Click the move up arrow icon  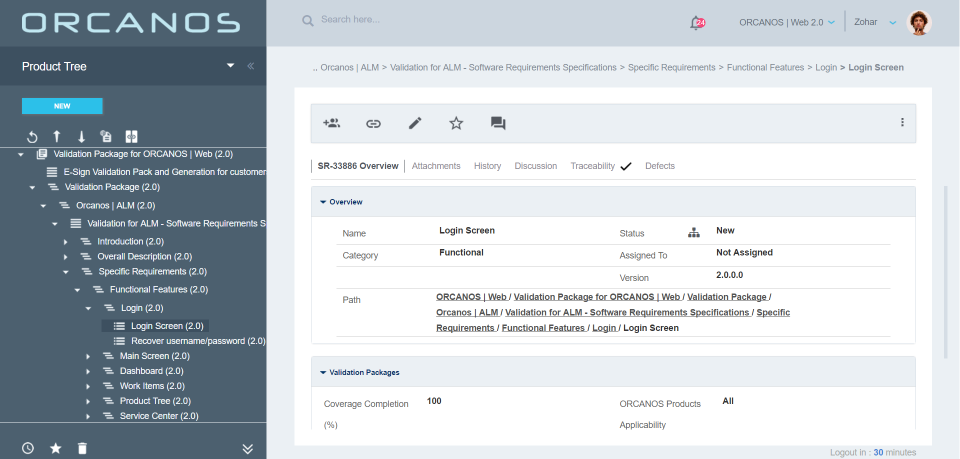coord(57,137)
